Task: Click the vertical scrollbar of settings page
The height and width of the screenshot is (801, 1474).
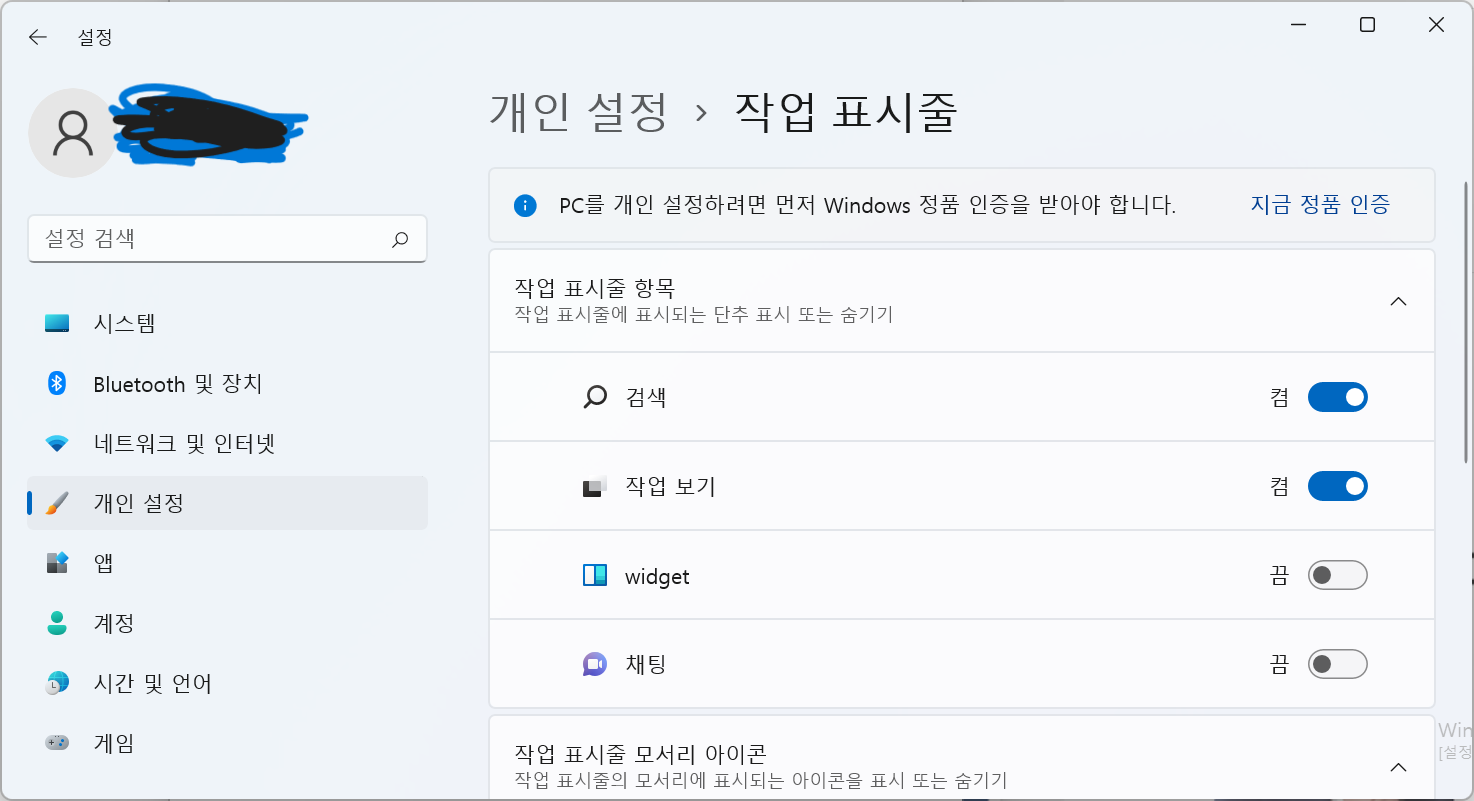Action: [1466, 320]
